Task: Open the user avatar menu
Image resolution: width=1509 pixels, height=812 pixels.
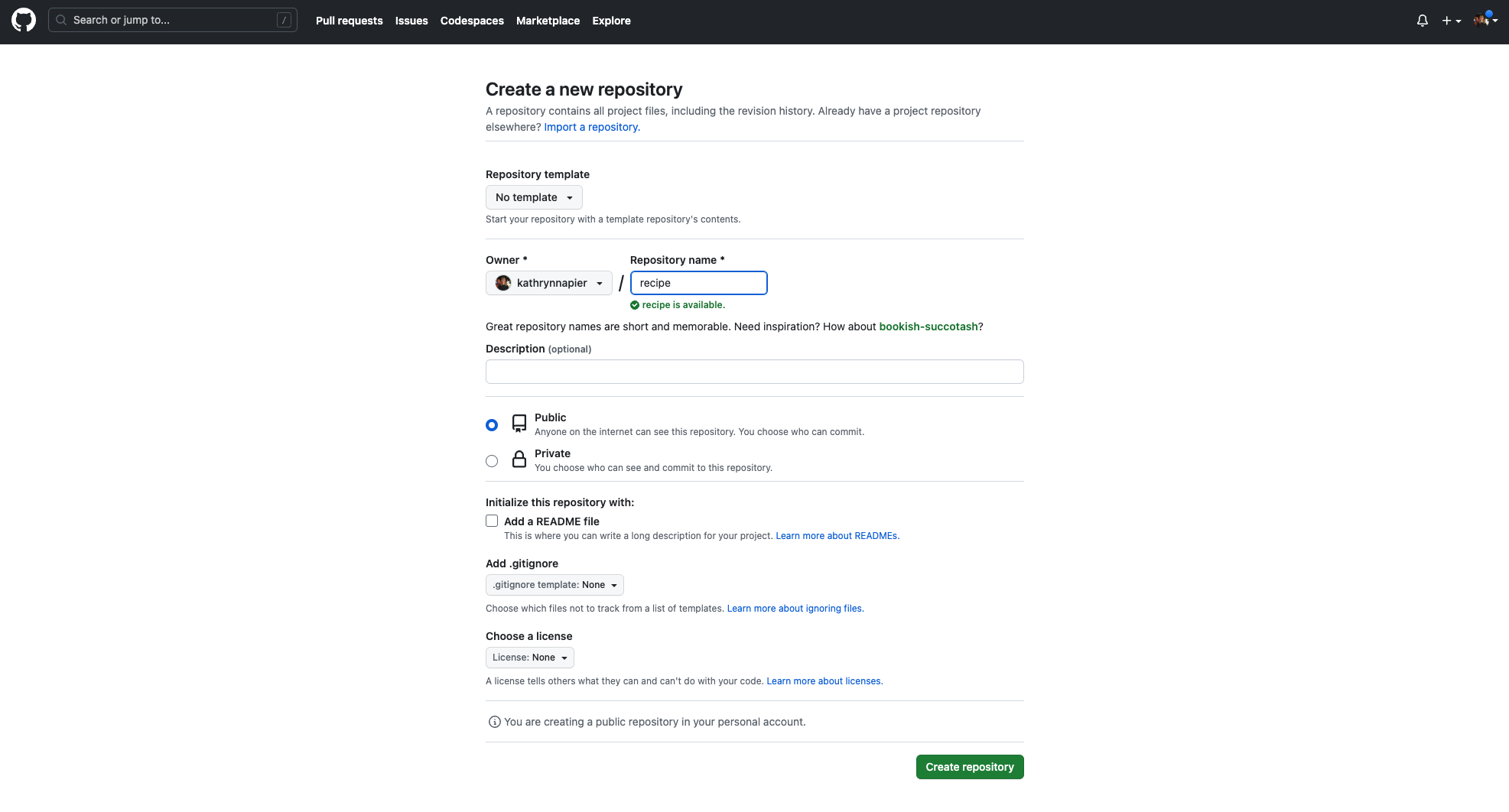Action: click(1485, 21)
